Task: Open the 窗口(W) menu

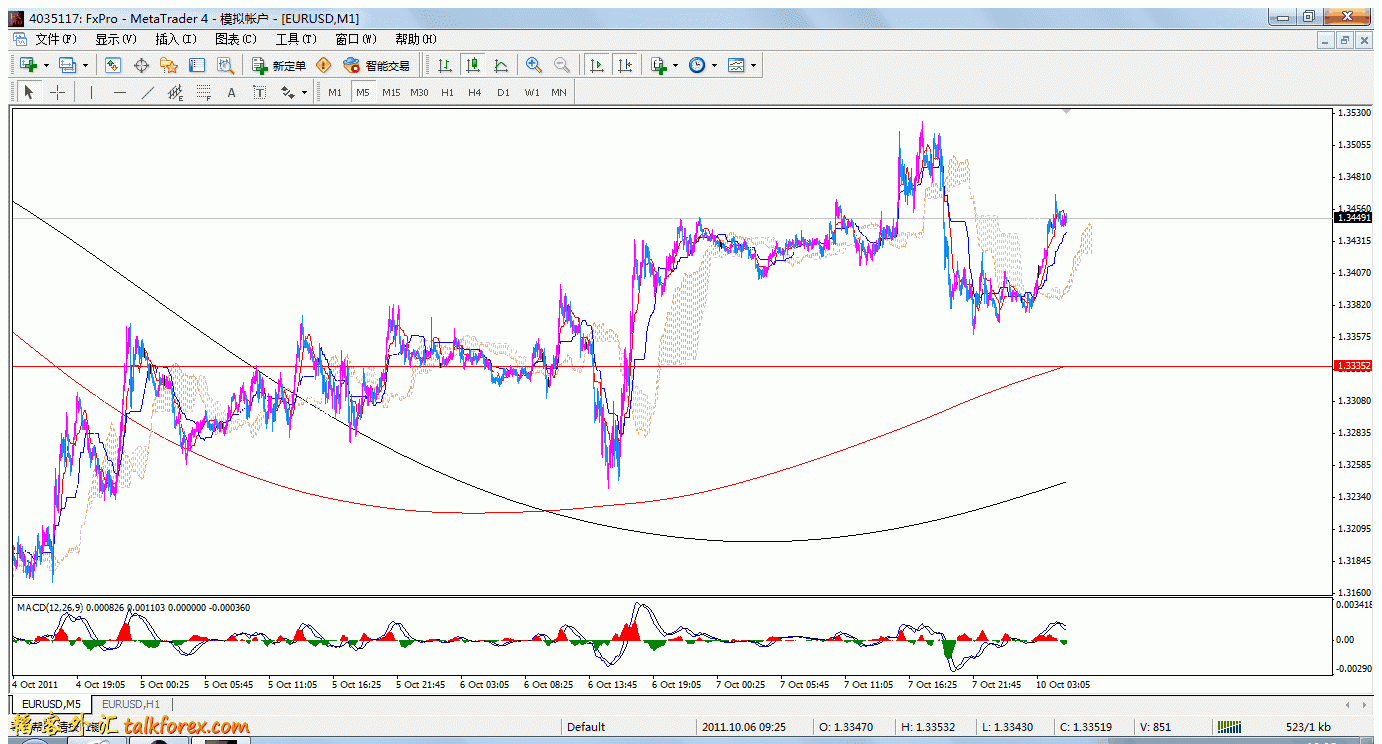Action: pyautogui.click(x=355, y=39)
